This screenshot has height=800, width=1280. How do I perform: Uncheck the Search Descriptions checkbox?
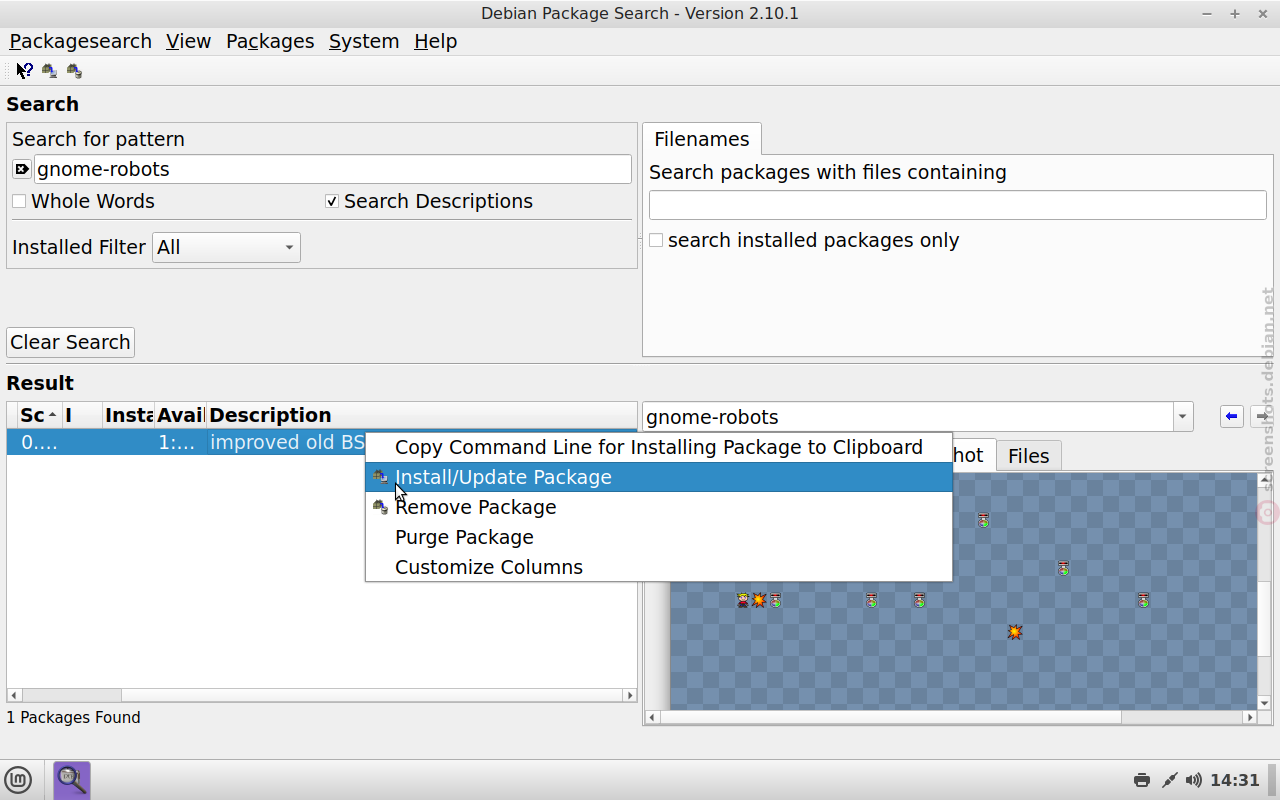(x=332, y=201)
